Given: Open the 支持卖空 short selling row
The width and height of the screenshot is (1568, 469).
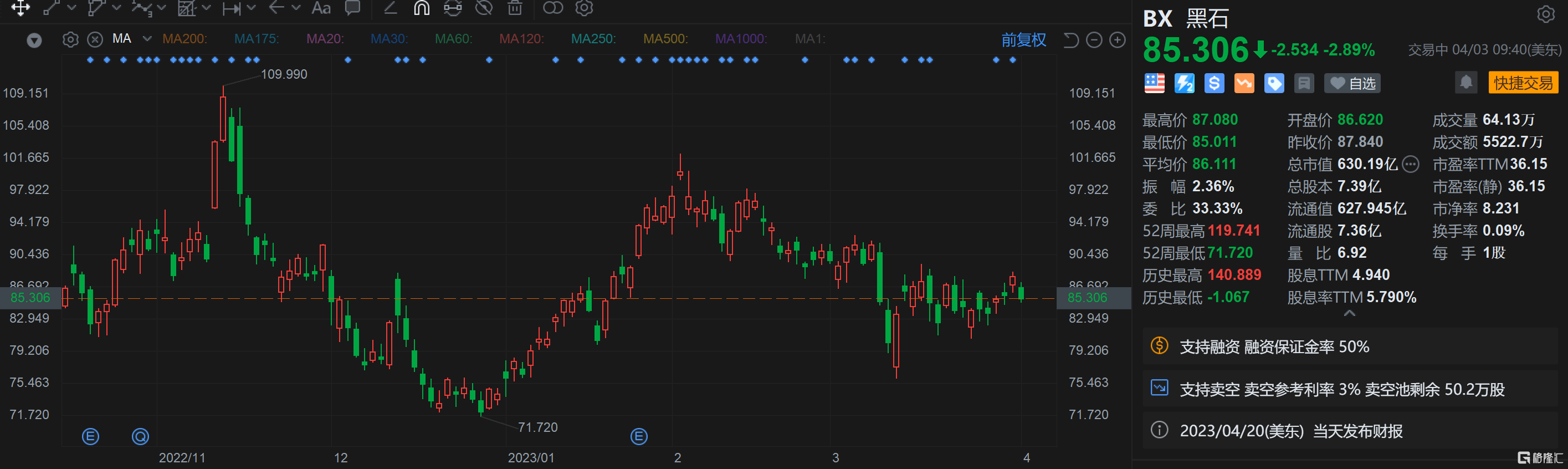Looking at the screenshot, I should click(x=1350, y=389).
